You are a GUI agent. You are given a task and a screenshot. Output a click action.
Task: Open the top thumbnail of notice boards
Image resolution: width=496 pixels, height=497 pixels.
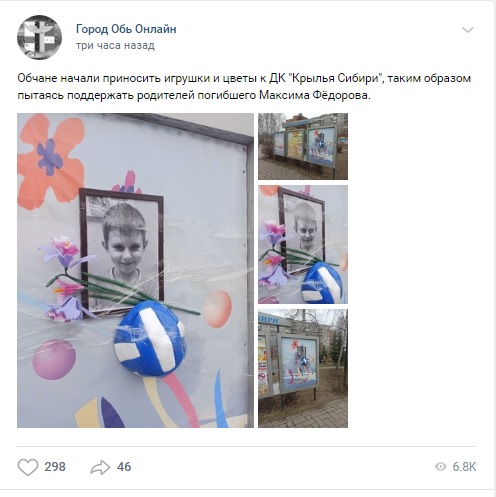coord(303,146)
